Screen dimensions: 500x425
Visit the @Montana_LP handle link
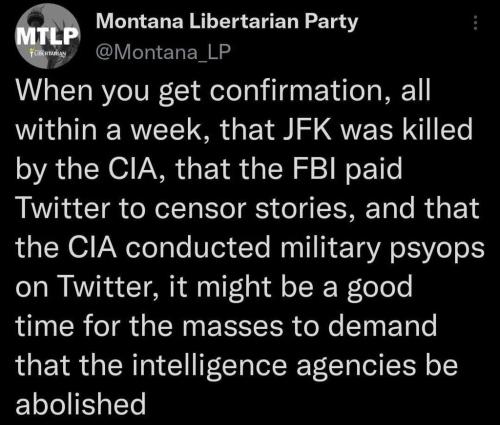pyautogui.click(x=163, y=52)
